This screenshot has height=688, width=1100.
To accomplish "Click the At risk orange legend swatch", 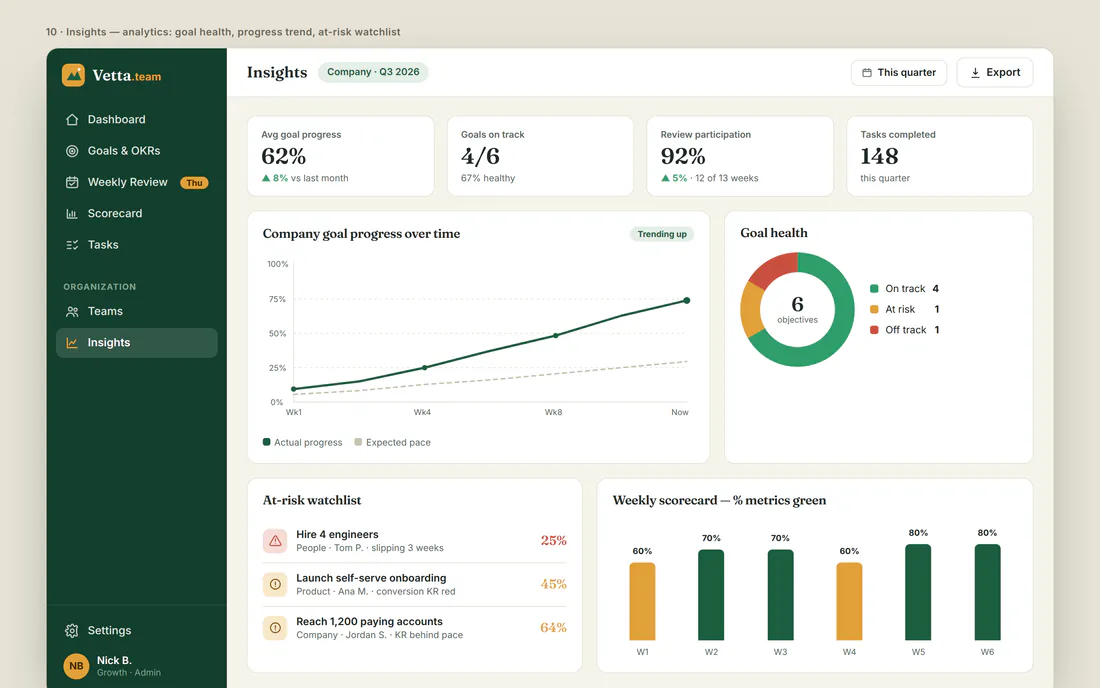I will 874,309.
